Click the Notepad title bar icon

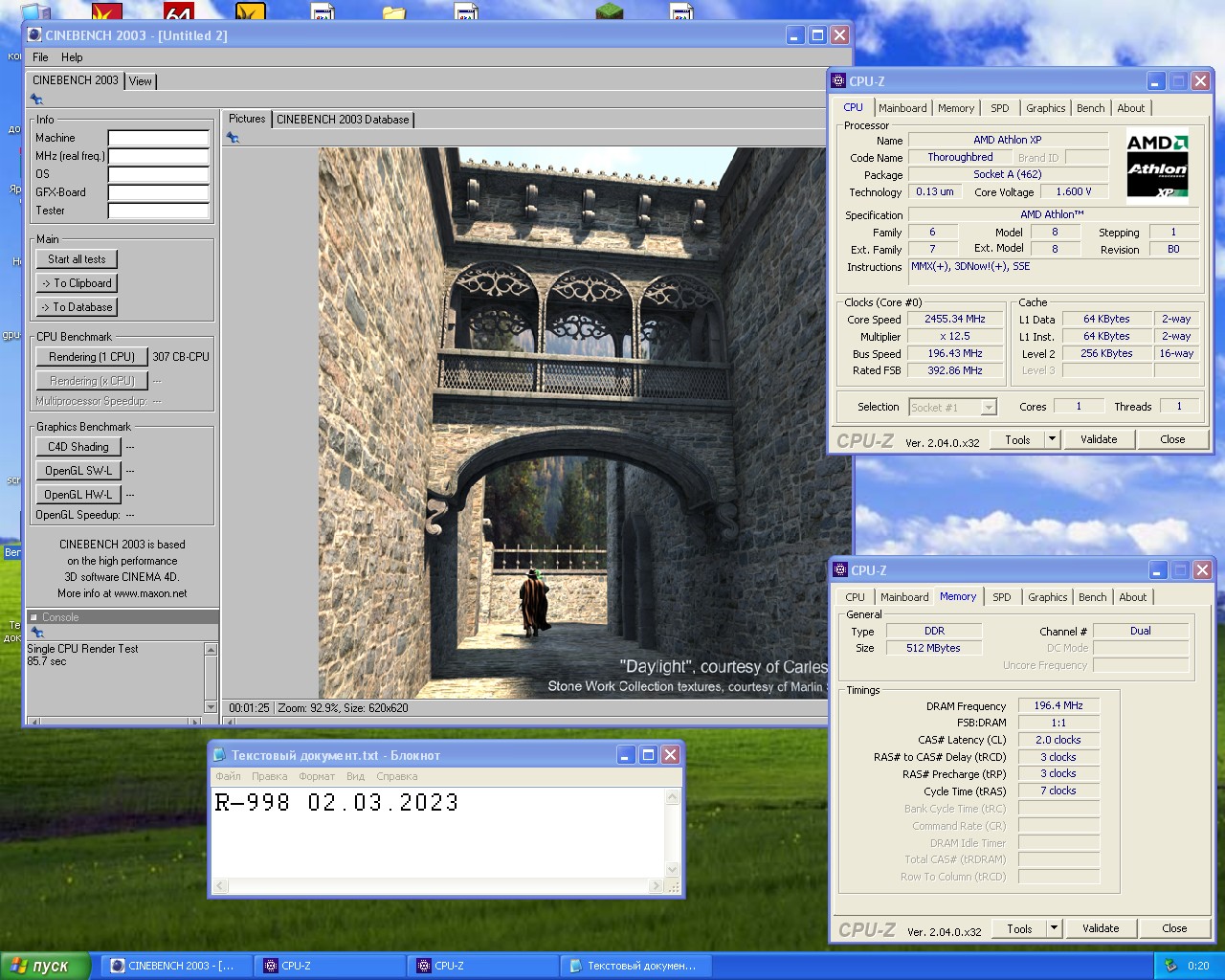pos(219,755)
